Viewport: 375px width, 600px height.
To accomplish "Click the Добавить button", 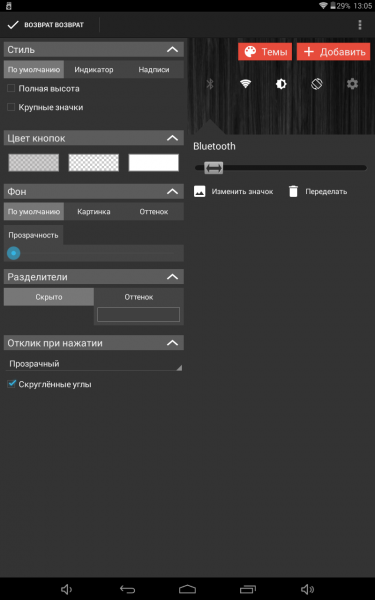I will click(x=333, y=52).
